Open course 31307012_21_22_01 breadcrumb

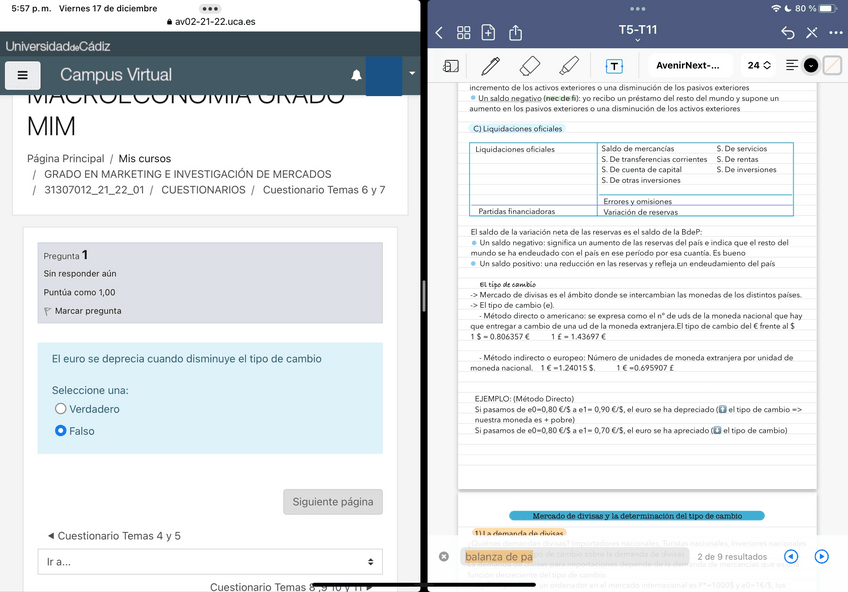tap(94, 190)
